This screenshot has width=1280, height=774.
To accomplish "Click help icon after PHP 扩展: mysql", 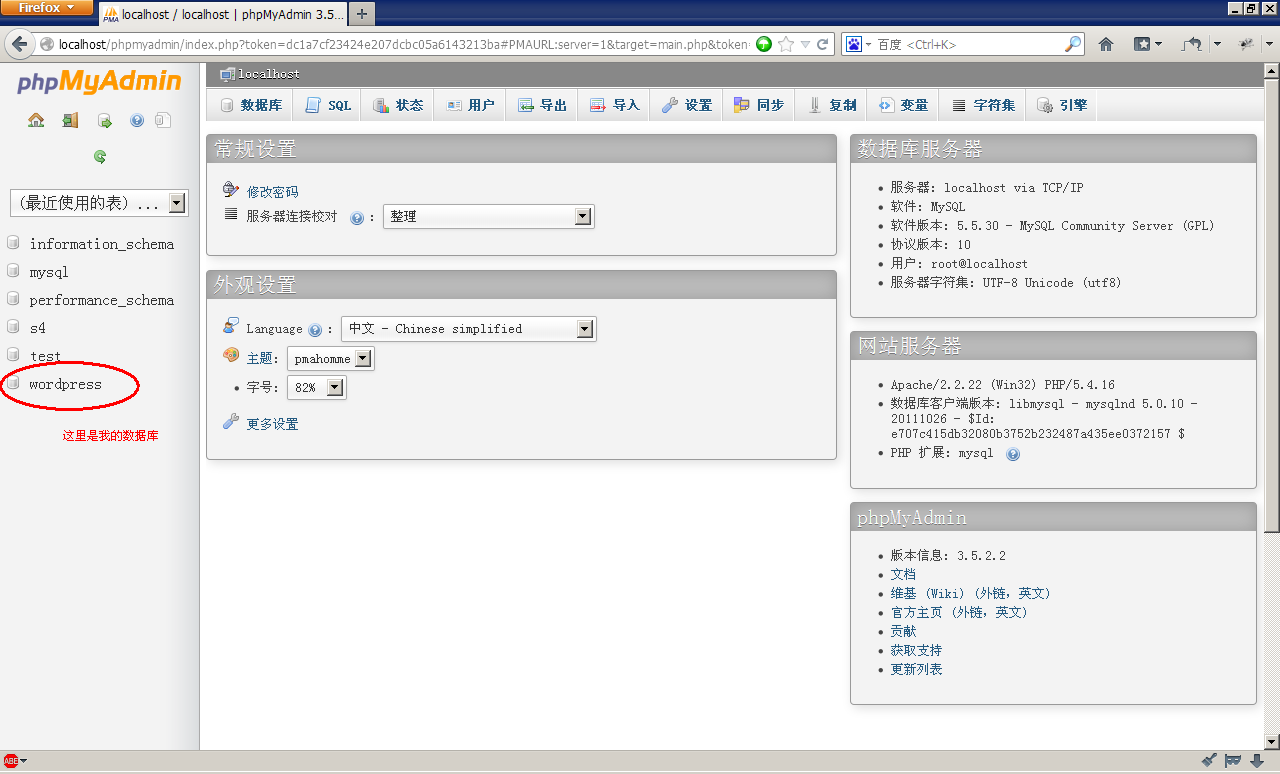I will tap(1013, 454).
